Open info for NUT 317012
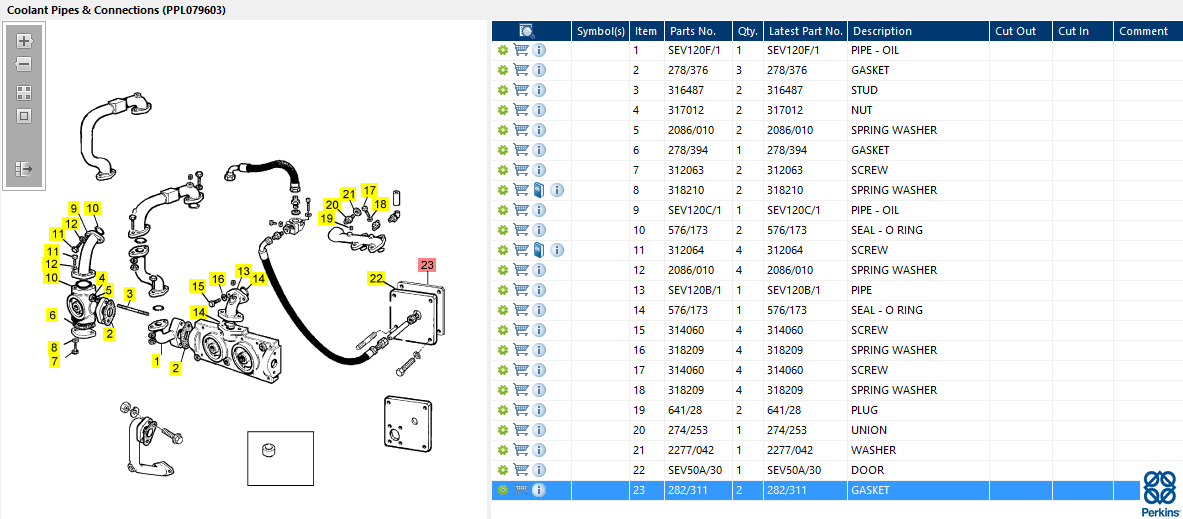This screenshot has height=519, width=1183. (x=539, y=110)
